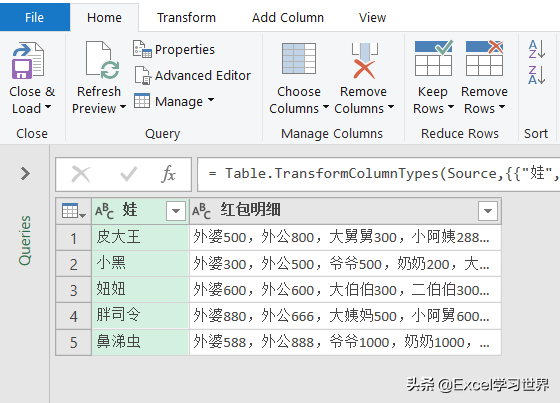Select cell starting 外婆600，外公600

(345, 290)
